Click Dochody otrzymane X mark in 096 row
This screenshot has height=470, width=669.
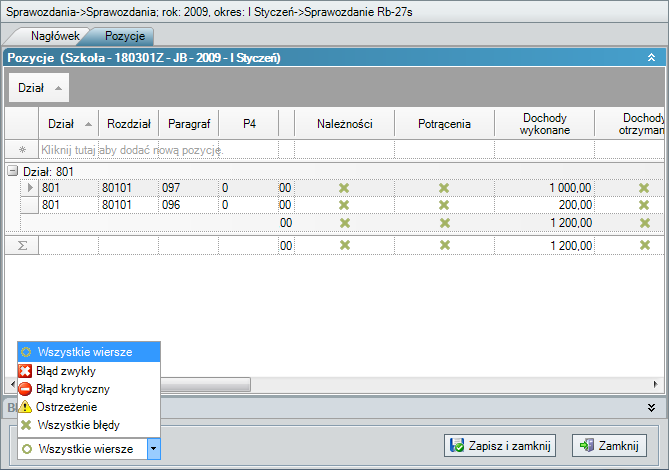[x=644, y=205]
